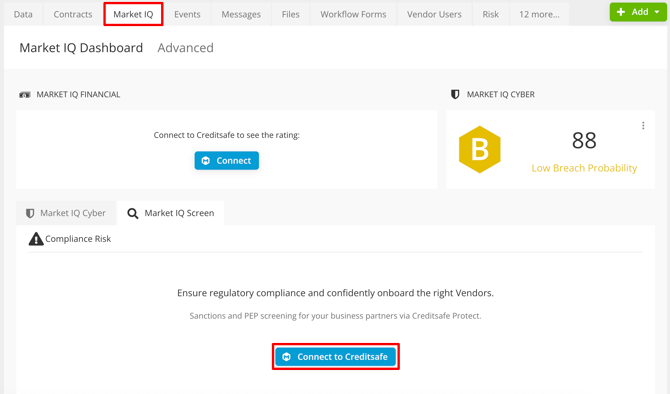Viewport: 670px width, 394px height.
Task: Click the Compliance Risk warning triangle icon
Action: pos(36,239)
